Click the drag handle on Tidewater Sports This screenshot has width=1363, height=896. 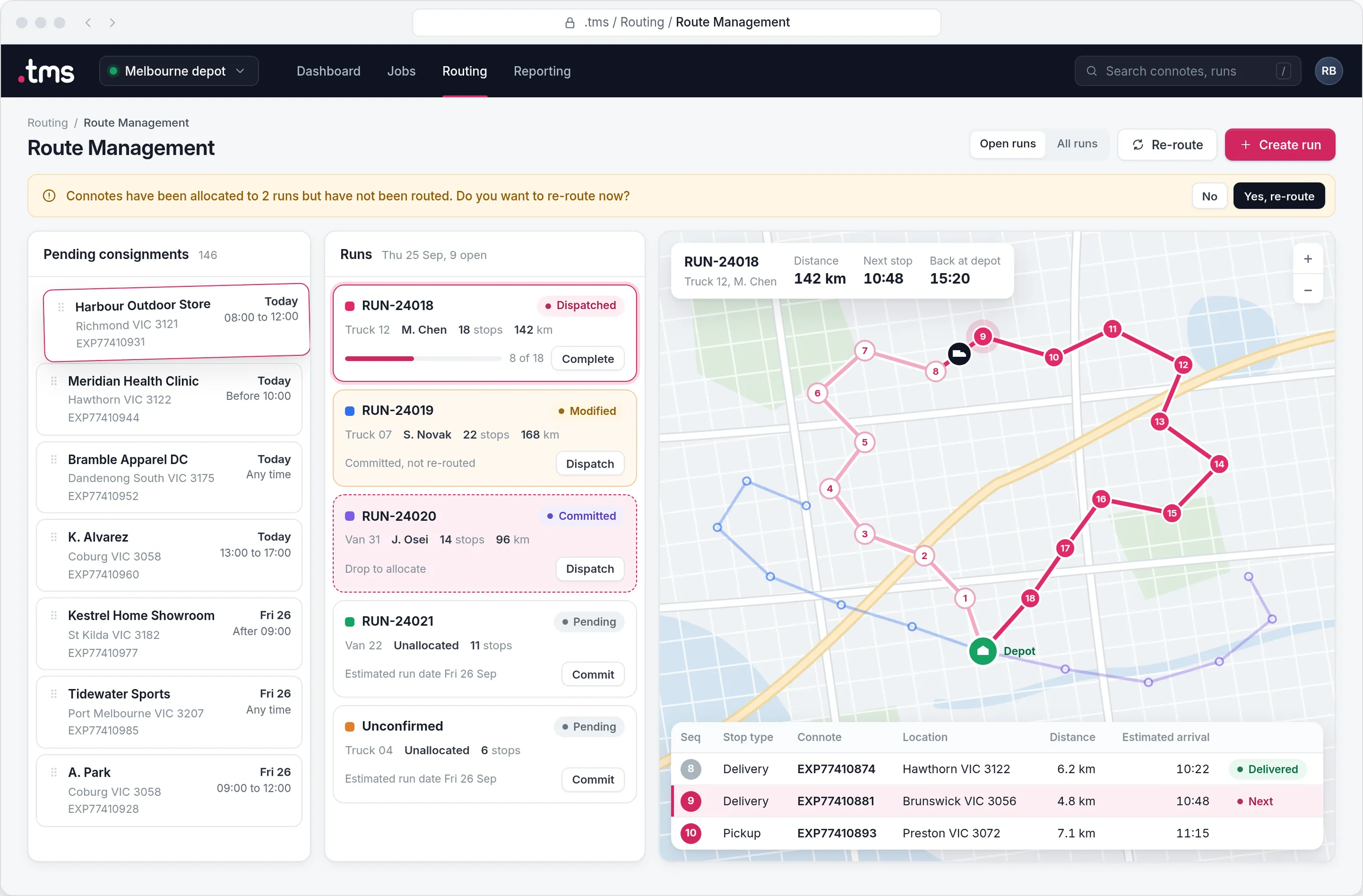[54, 695]
